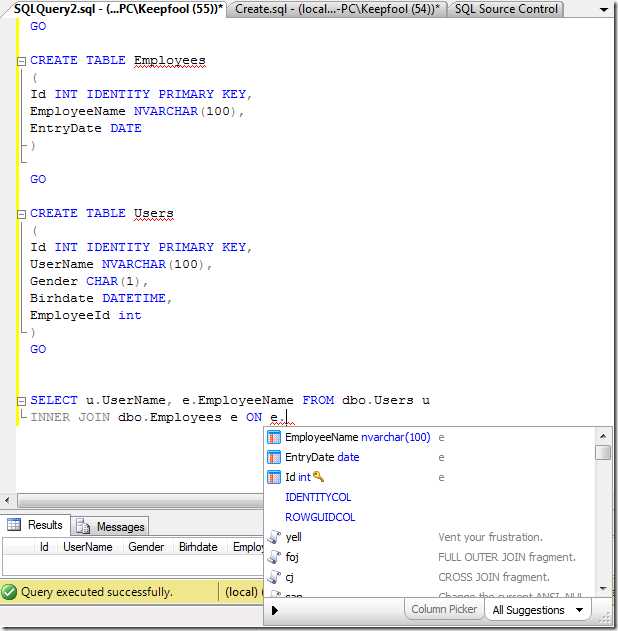Click the editor horizontal scrollbar track
The height and width of the screenshot is (631, 618).
(x=139, y=501)
